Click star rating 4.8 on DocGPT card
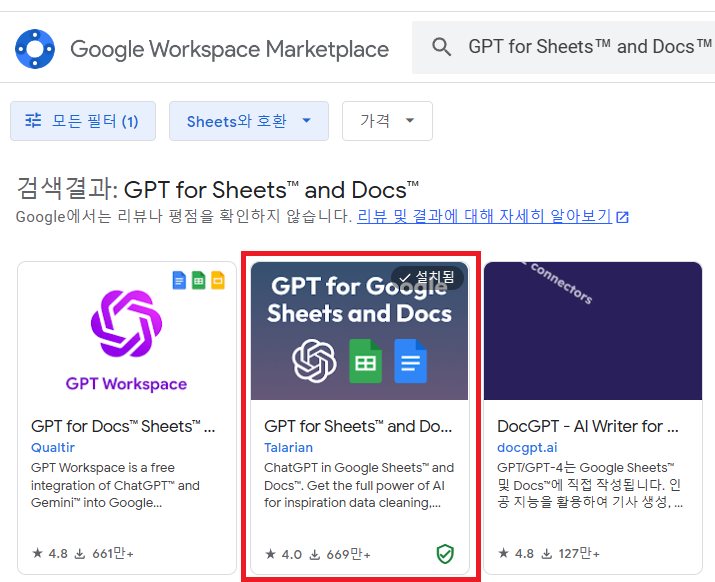This screenshot has height=582, width=715. [x=516, y=554]
